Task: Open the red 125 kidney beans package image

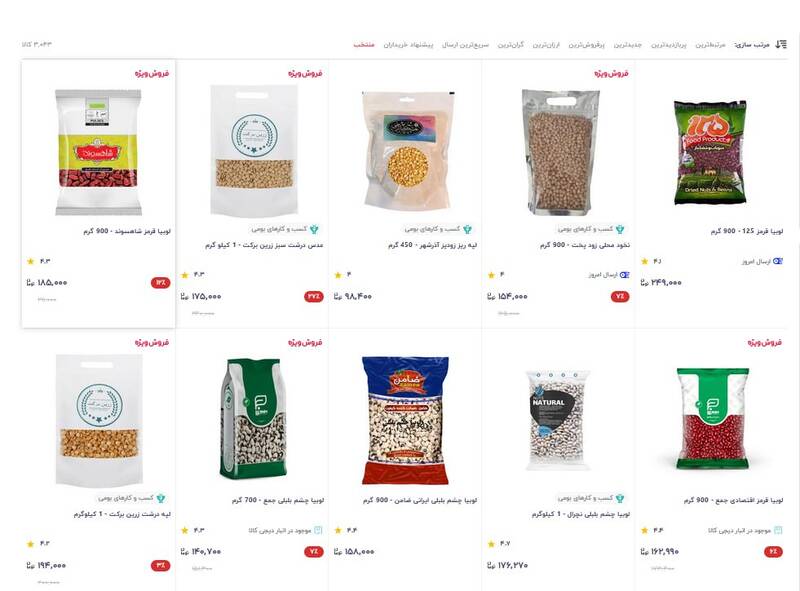Action: click(710, 152)
